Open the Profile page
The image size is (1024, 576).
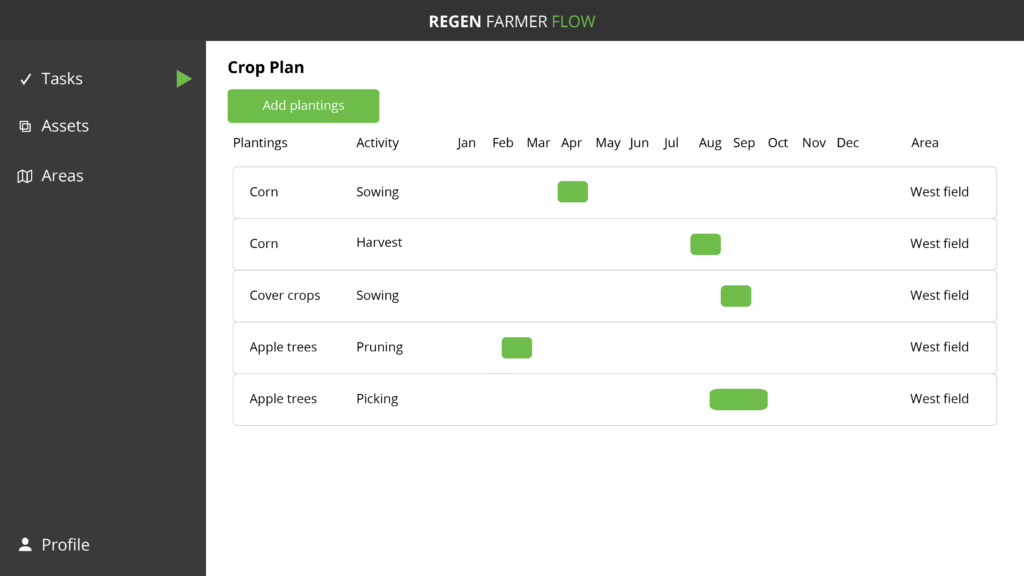65,545
